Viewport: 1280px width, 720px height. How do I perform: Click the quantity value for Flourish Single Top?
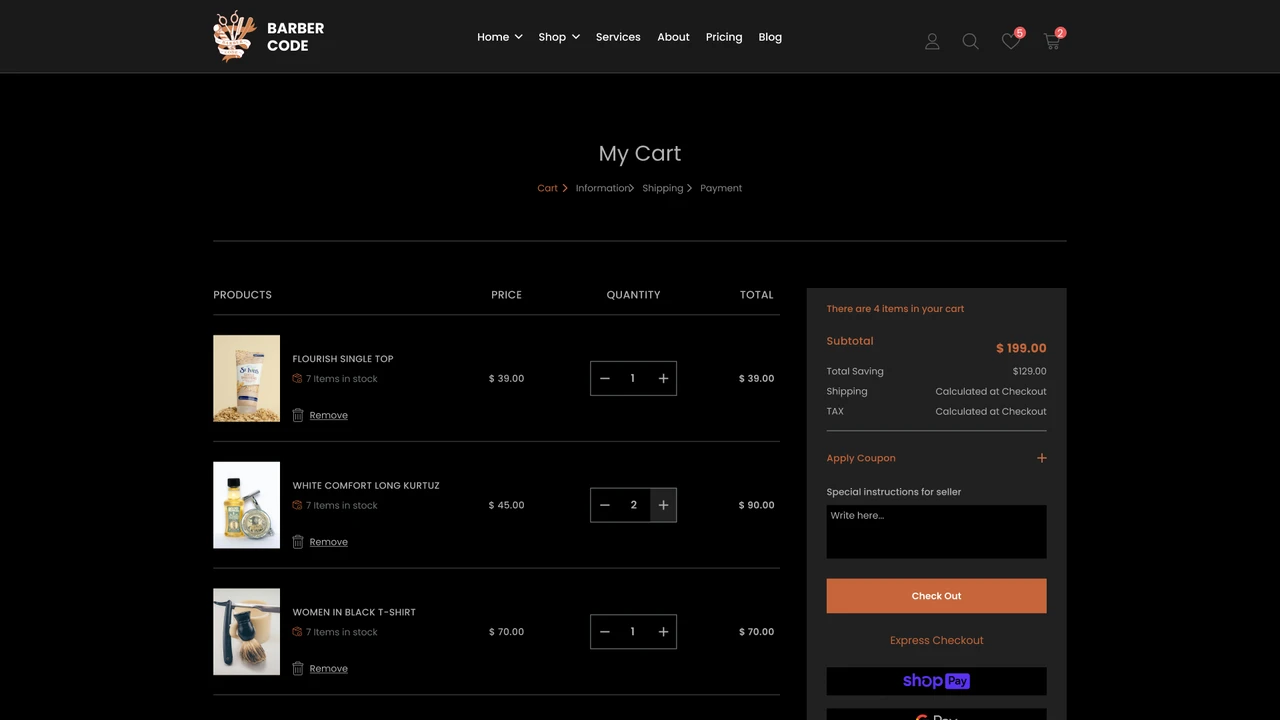(633, 378)
